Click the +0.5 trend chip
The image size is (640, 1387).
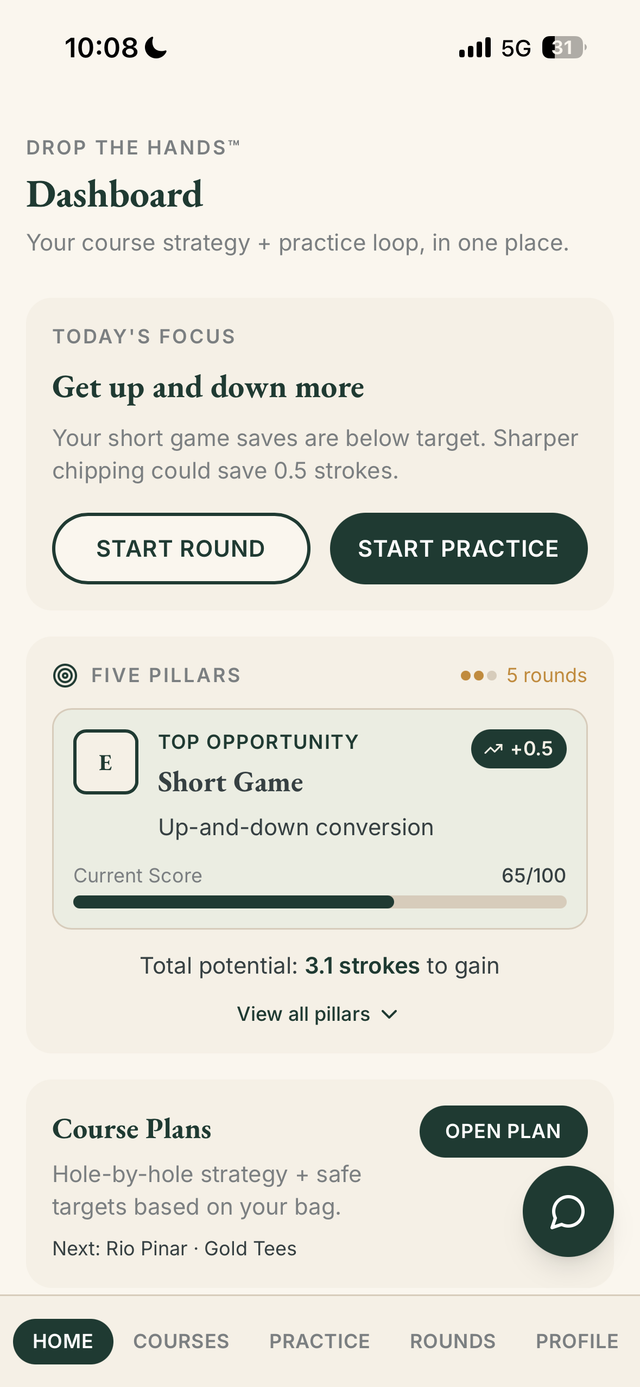coord(518,748)
